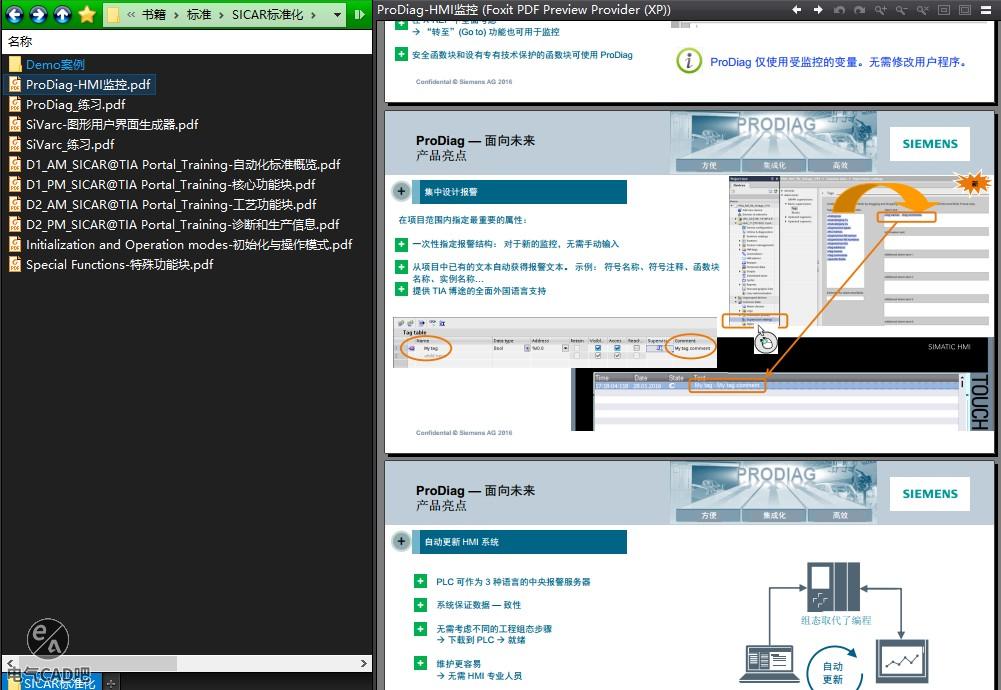This screenshot has height=690, width=1001.
Task: Click the navigate forward arrow in file browser
Action: point(38,14)
